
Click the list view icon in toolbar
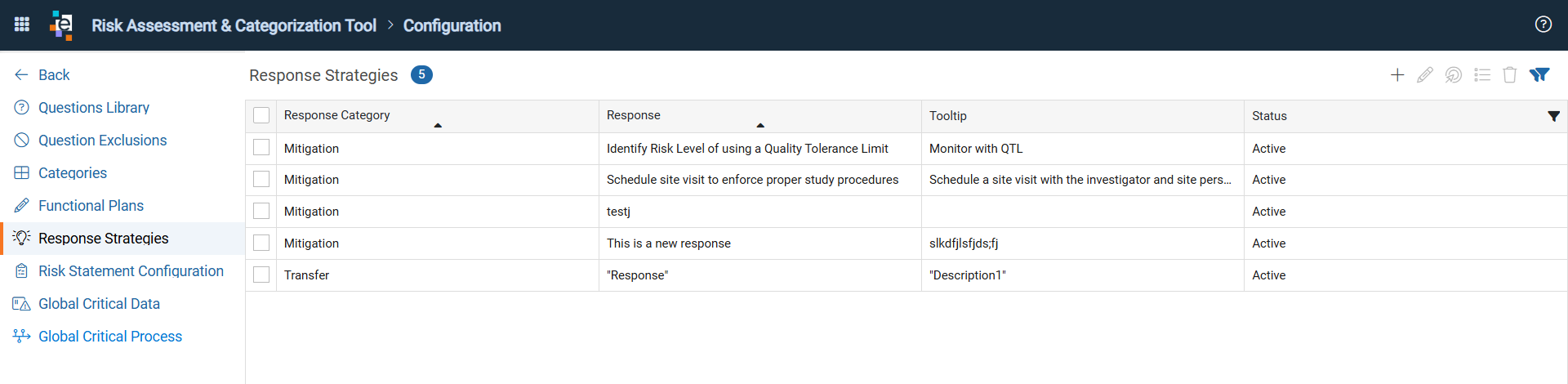click(1482, 75)
